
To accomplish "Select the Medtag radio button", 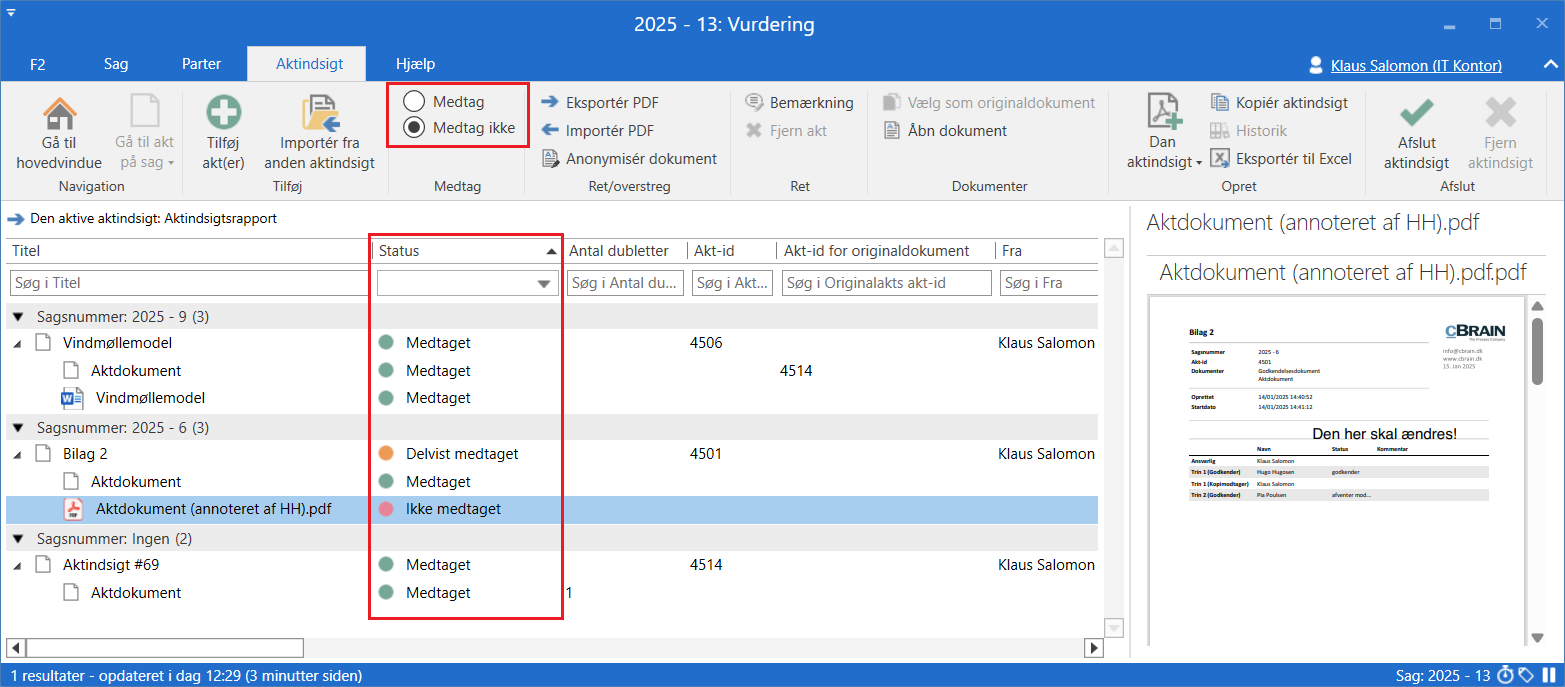I will [414, 101].
